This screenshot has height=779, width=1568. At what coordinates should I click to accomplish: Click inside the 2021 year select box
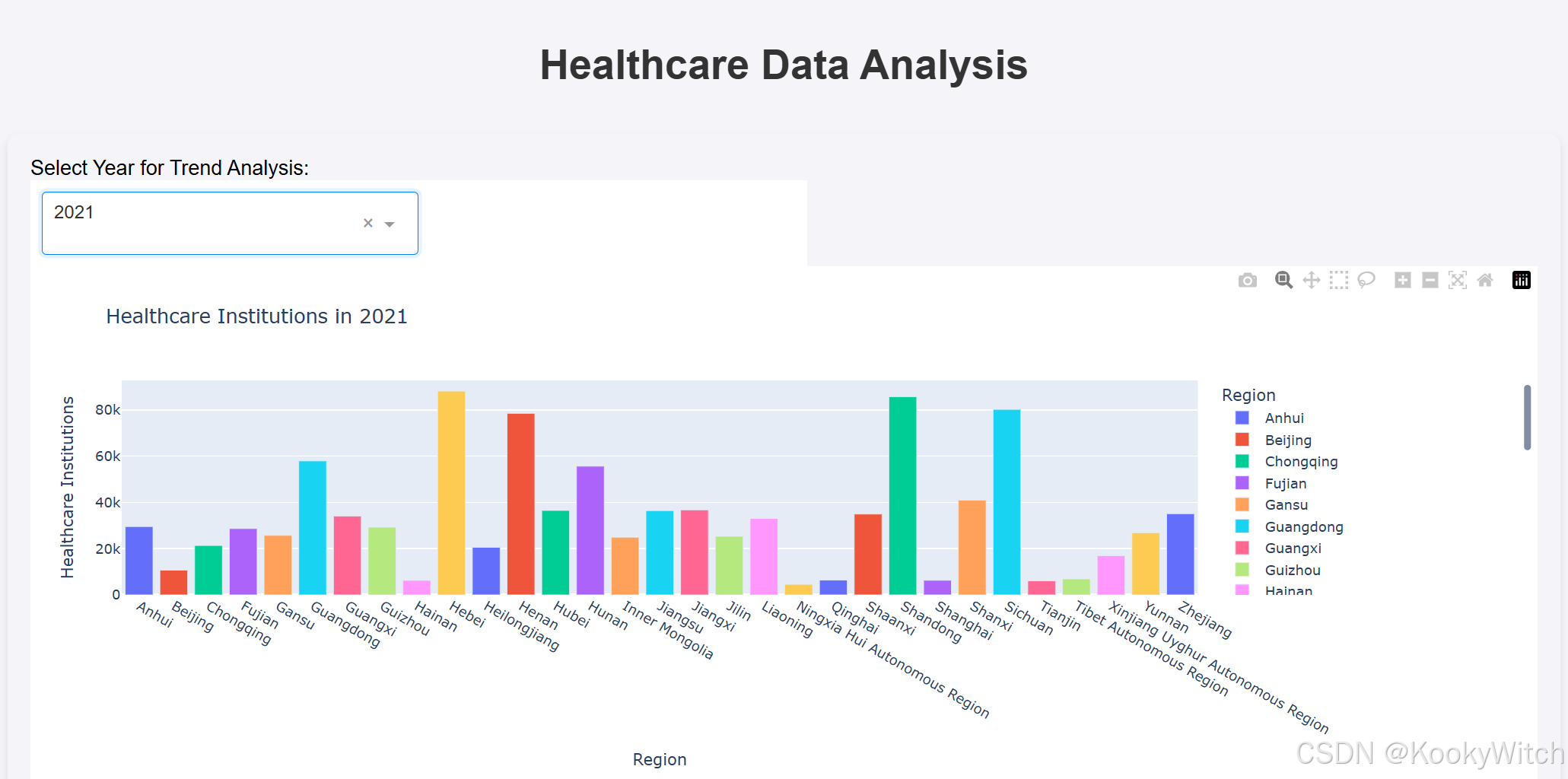(x=190, y=213)
